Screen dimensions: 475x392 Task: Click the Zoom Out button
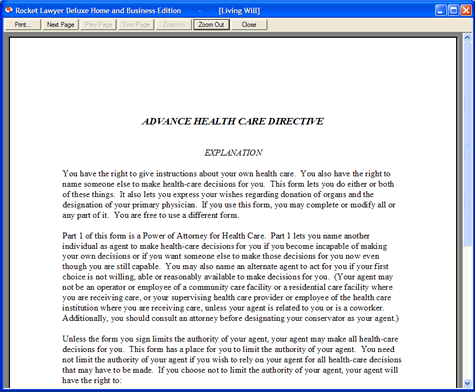[x=211, y=25]
